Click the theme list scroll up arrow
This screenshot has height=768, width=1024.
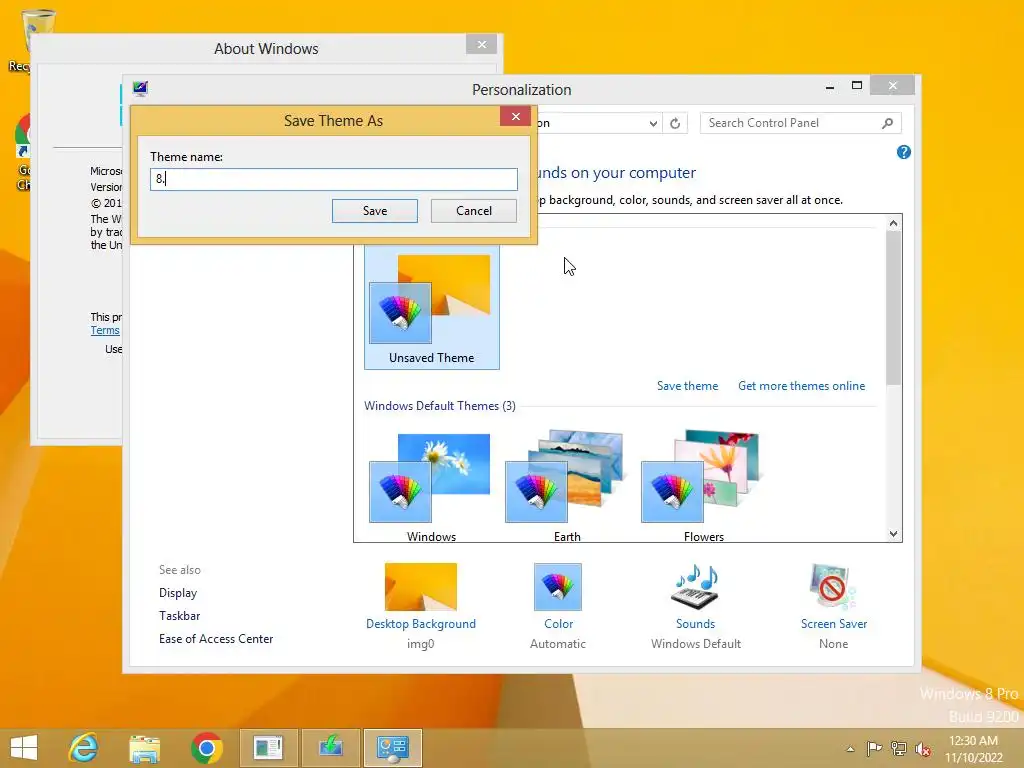(x=893, y=223)
